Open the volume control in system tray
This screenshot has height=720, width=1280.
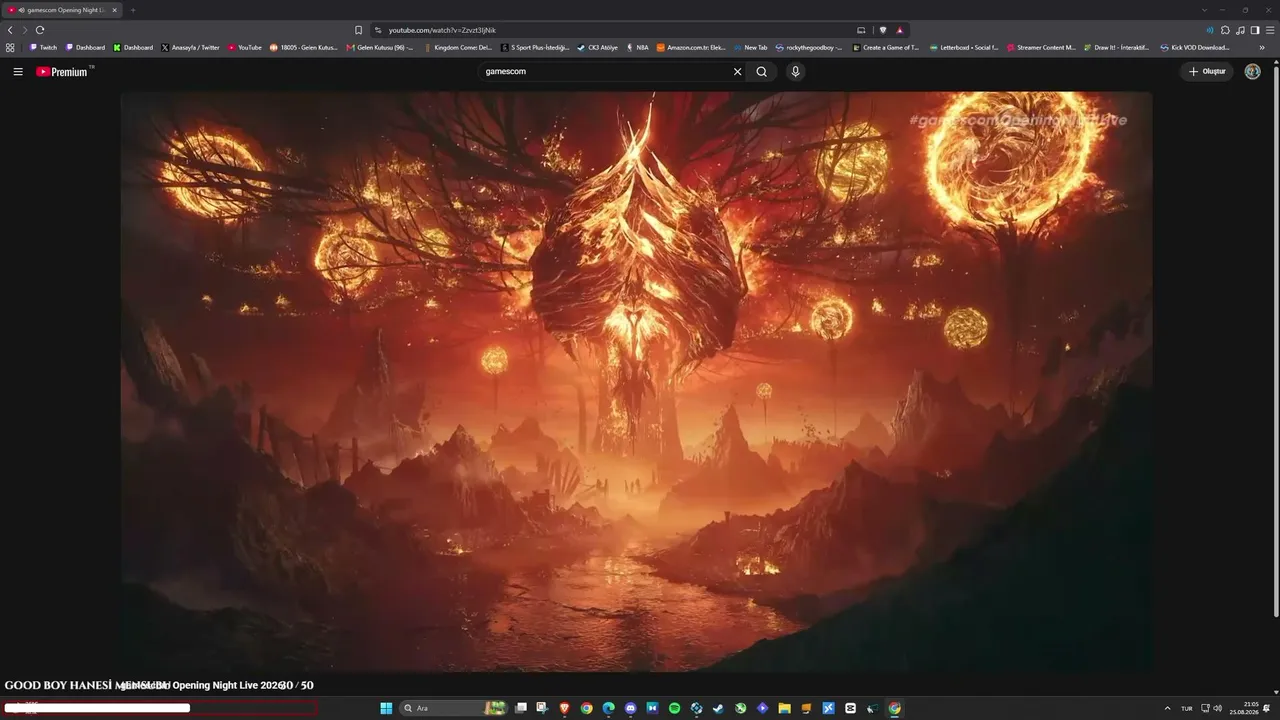[1218, 708]
